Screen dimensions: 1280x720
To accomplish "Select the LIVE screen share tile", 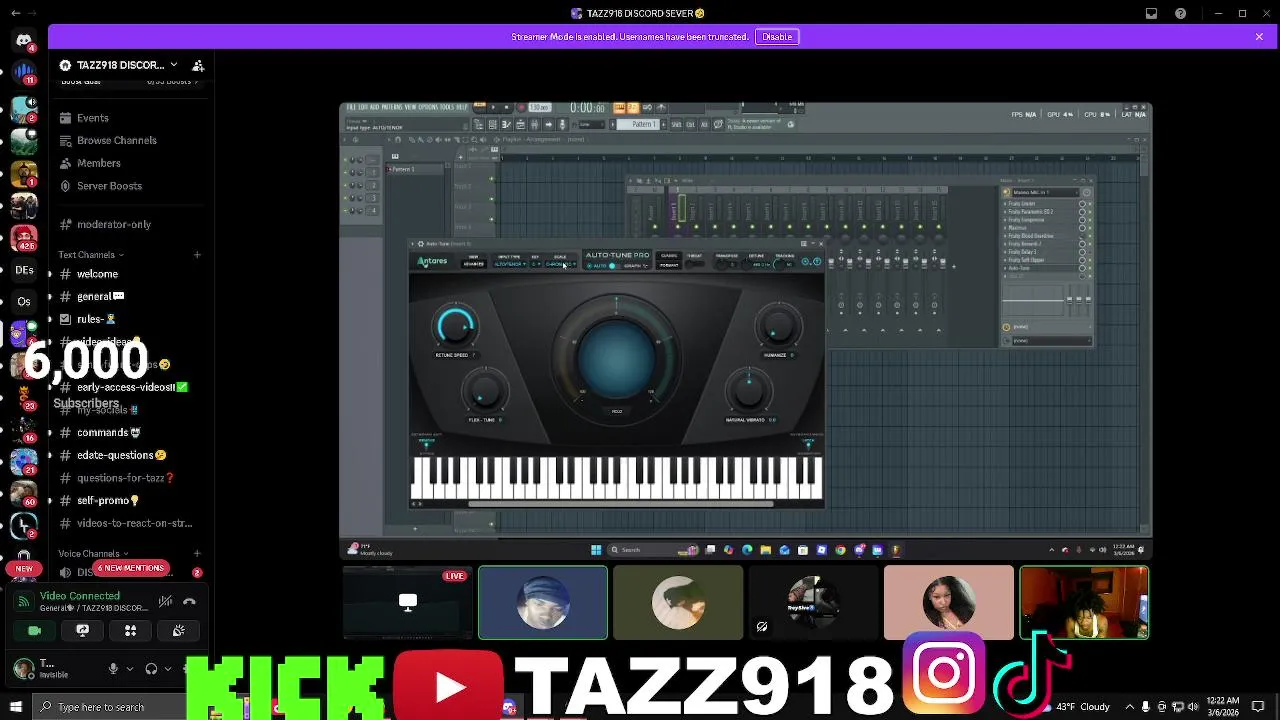I will [x=408, y=602].
